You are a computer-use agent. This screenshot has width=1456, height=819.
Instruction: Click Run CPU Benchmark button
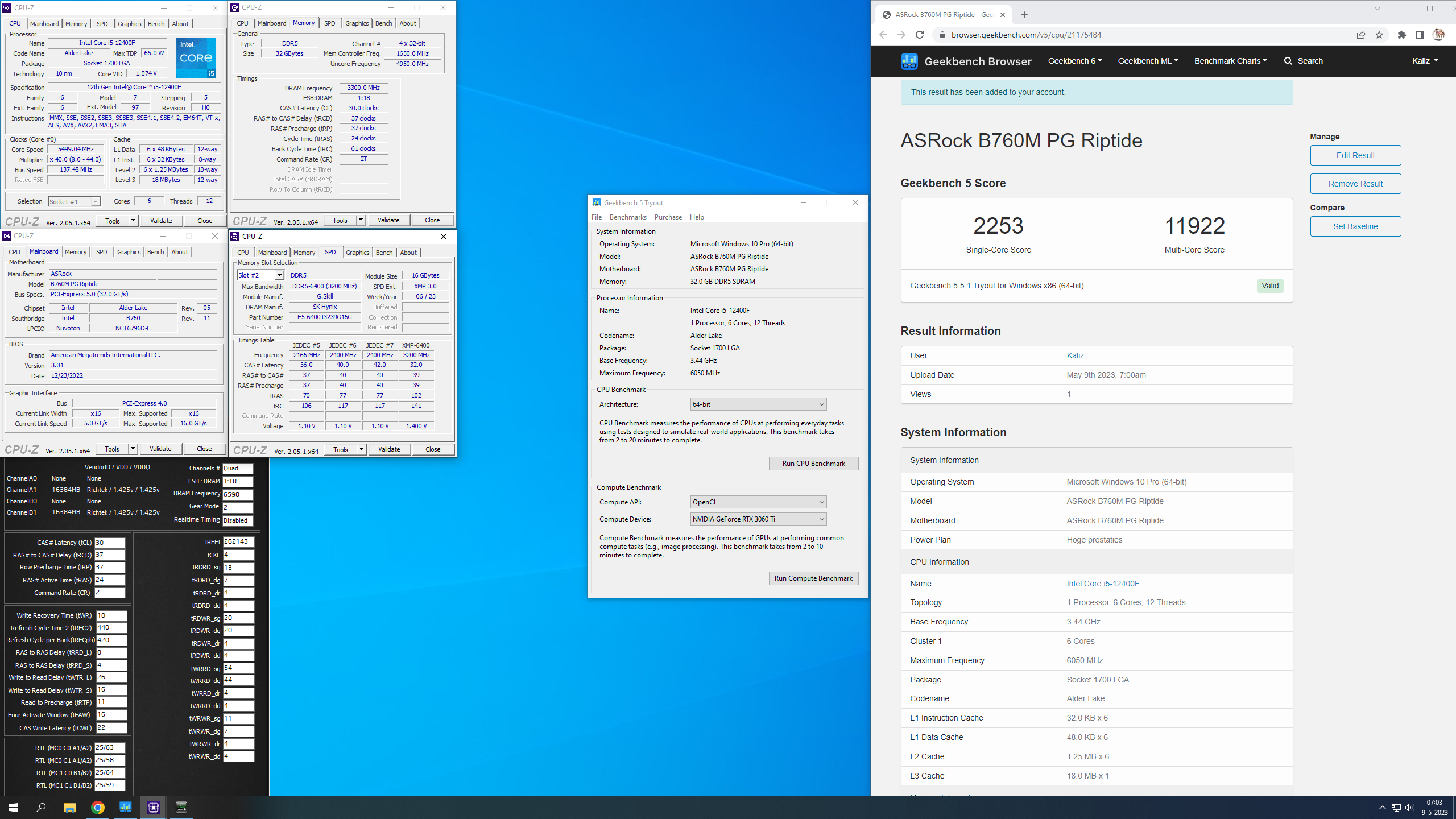pyautogui.click(x=813, y=464)
